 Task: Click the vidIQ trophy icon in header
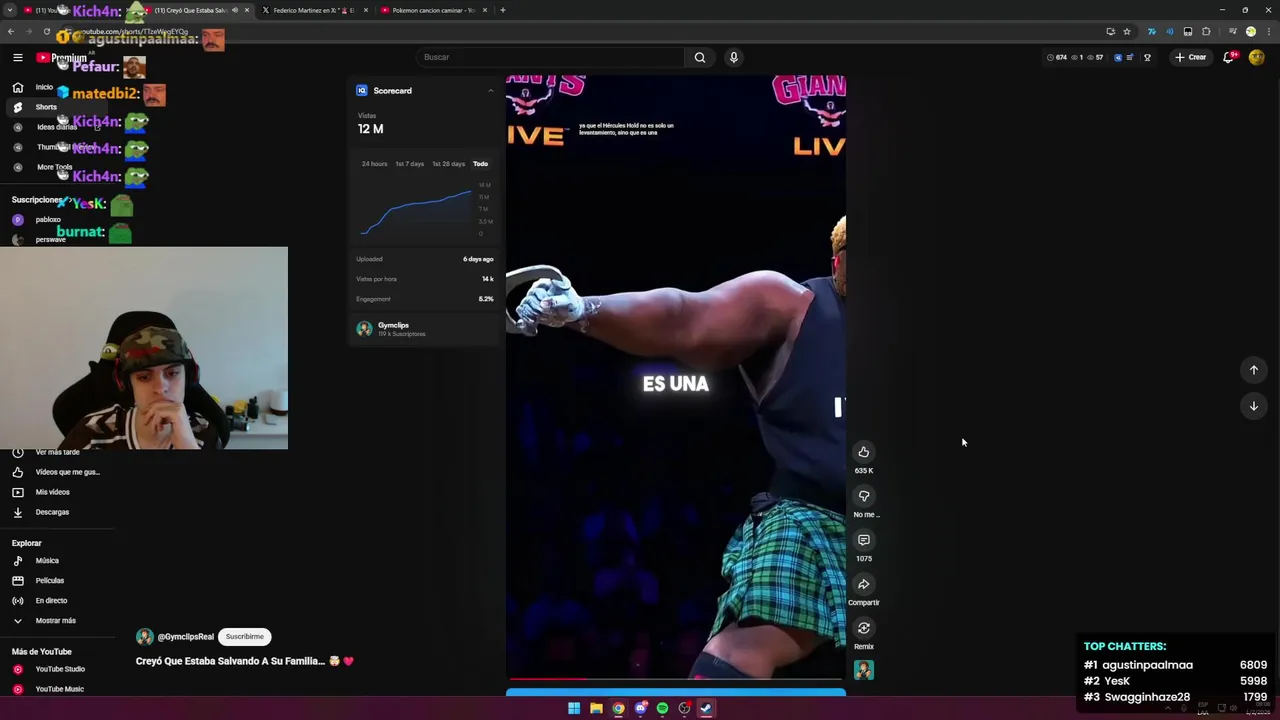pos(1147,57)
